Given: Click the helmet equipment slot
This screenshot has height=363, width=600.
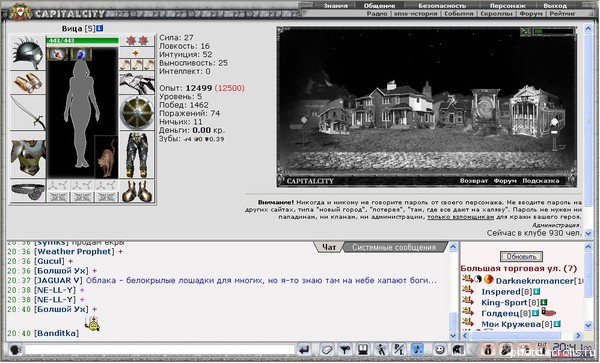Looking at the screenshot, I should click(x=27, y=53).
